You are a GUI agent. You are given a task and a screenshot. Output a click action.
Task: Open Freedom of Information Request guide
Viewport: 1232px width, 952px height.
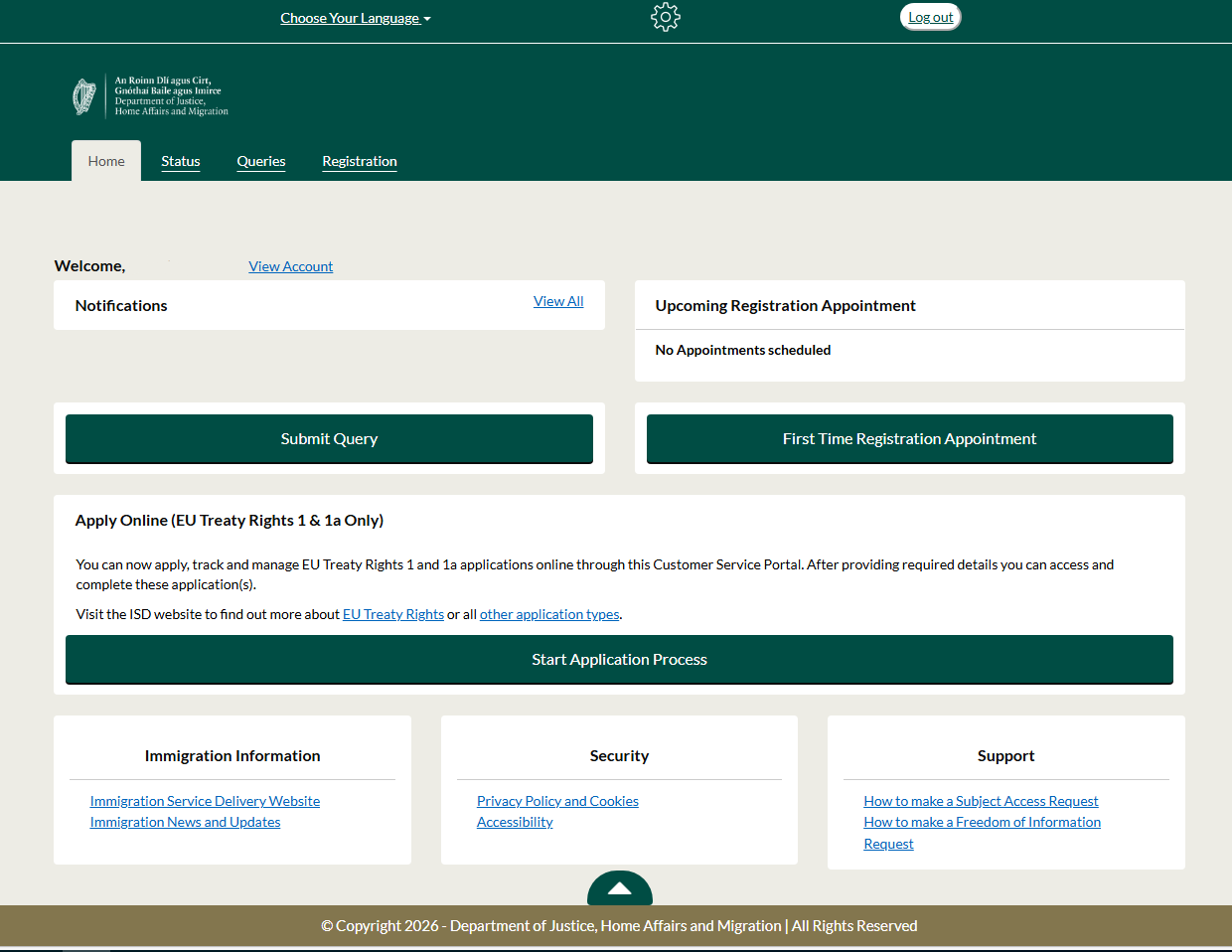pyautogui.click(x=982, y=833)
